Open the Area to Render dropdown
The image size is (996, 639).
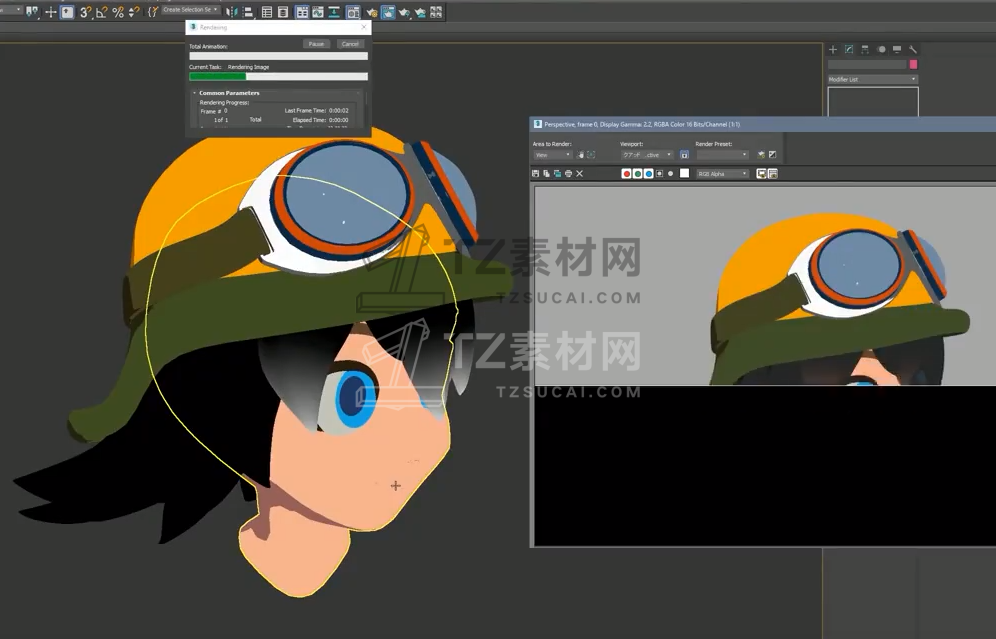(552, 155)
